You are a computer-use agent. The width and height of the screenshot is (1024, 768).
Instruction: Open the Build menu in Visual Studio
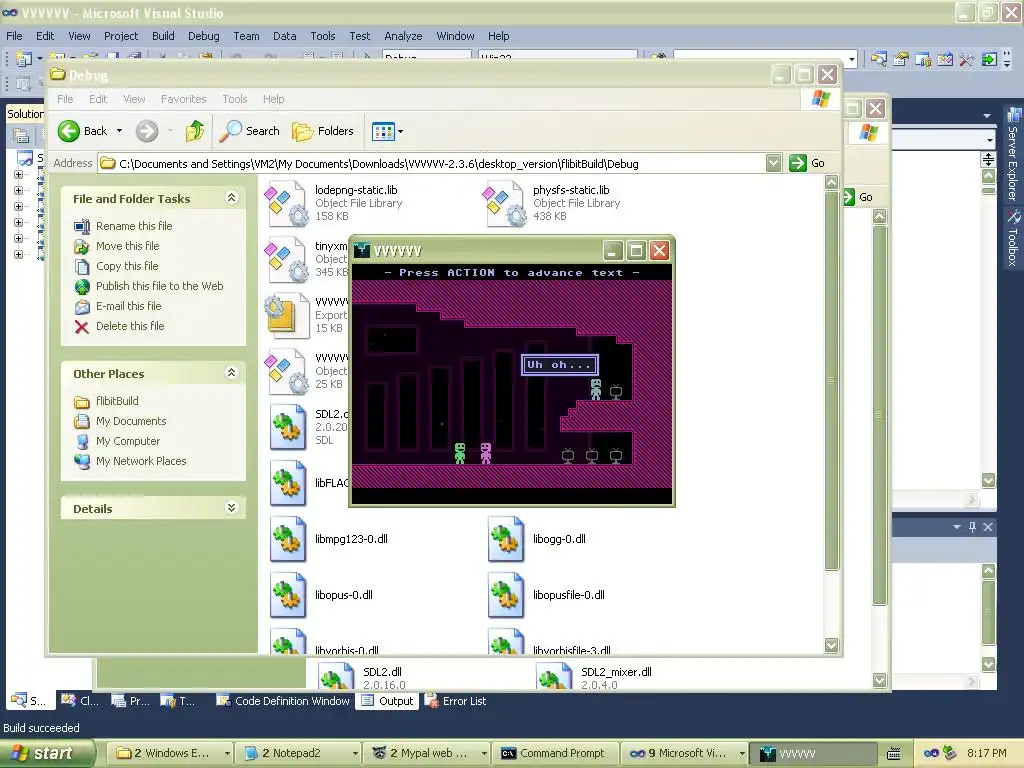(163, 36)
